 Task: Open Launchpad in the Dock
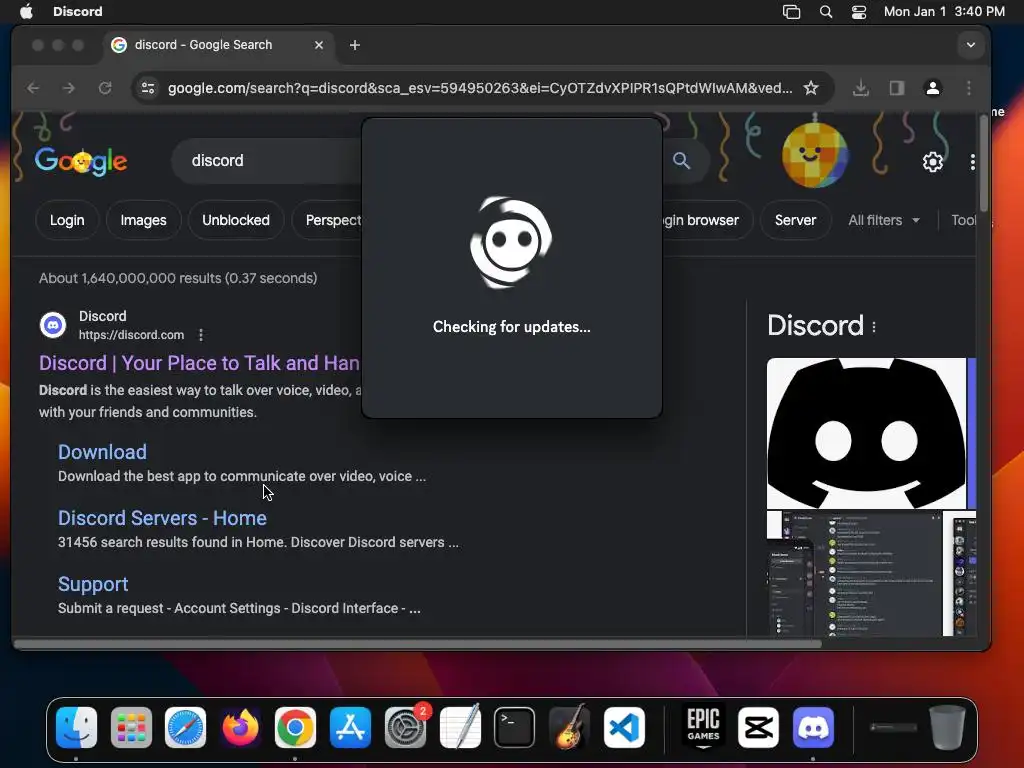tap(131, 727)
